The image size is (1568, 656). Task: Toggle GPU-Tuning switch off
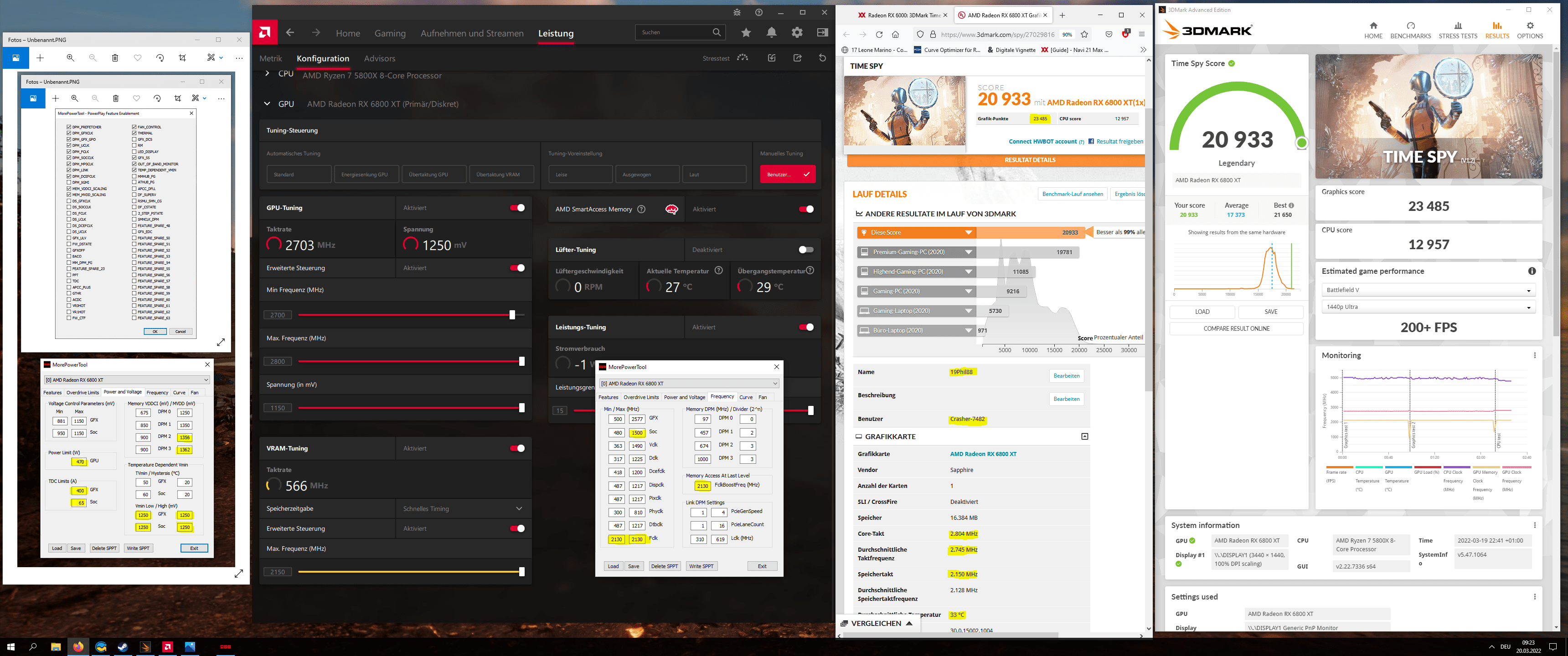click(x=517, y=208)
